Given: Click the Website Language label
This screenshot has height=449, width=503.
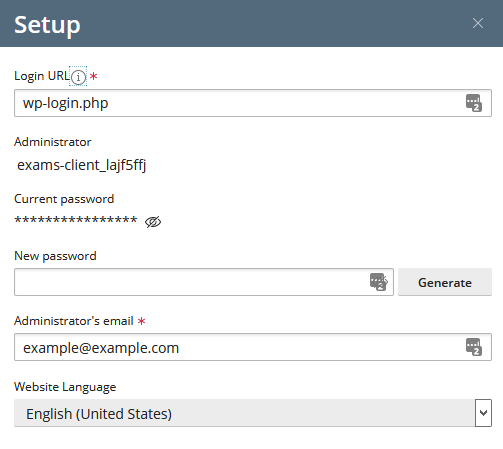Looking at the screenshot, I should pos(65,387).
